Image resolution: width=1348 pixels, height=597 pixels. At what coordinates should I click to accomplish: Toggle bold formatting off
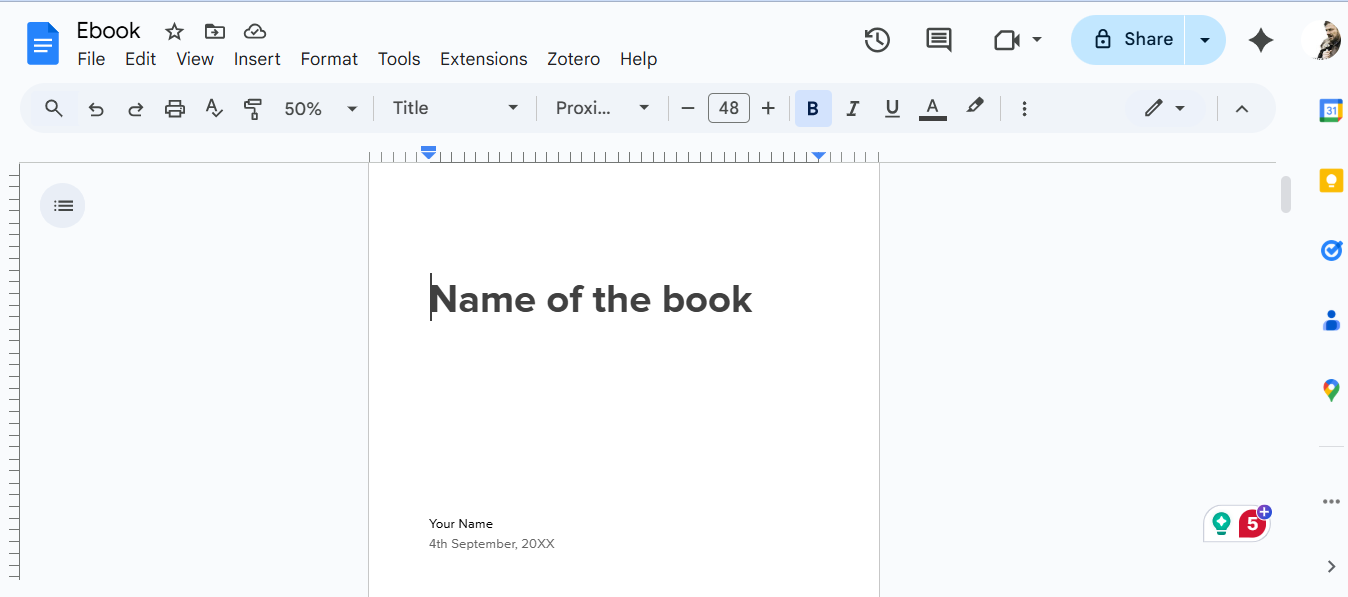[813, 107]
